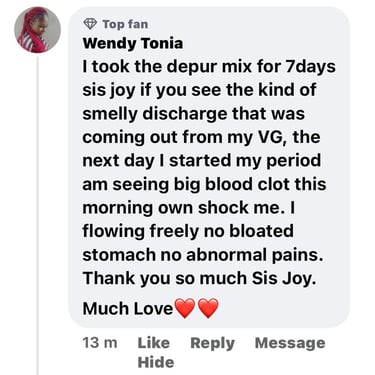Open Wendy Tonia's profile picture
Viewport: 375px width, 375px height.
point(37,30)
